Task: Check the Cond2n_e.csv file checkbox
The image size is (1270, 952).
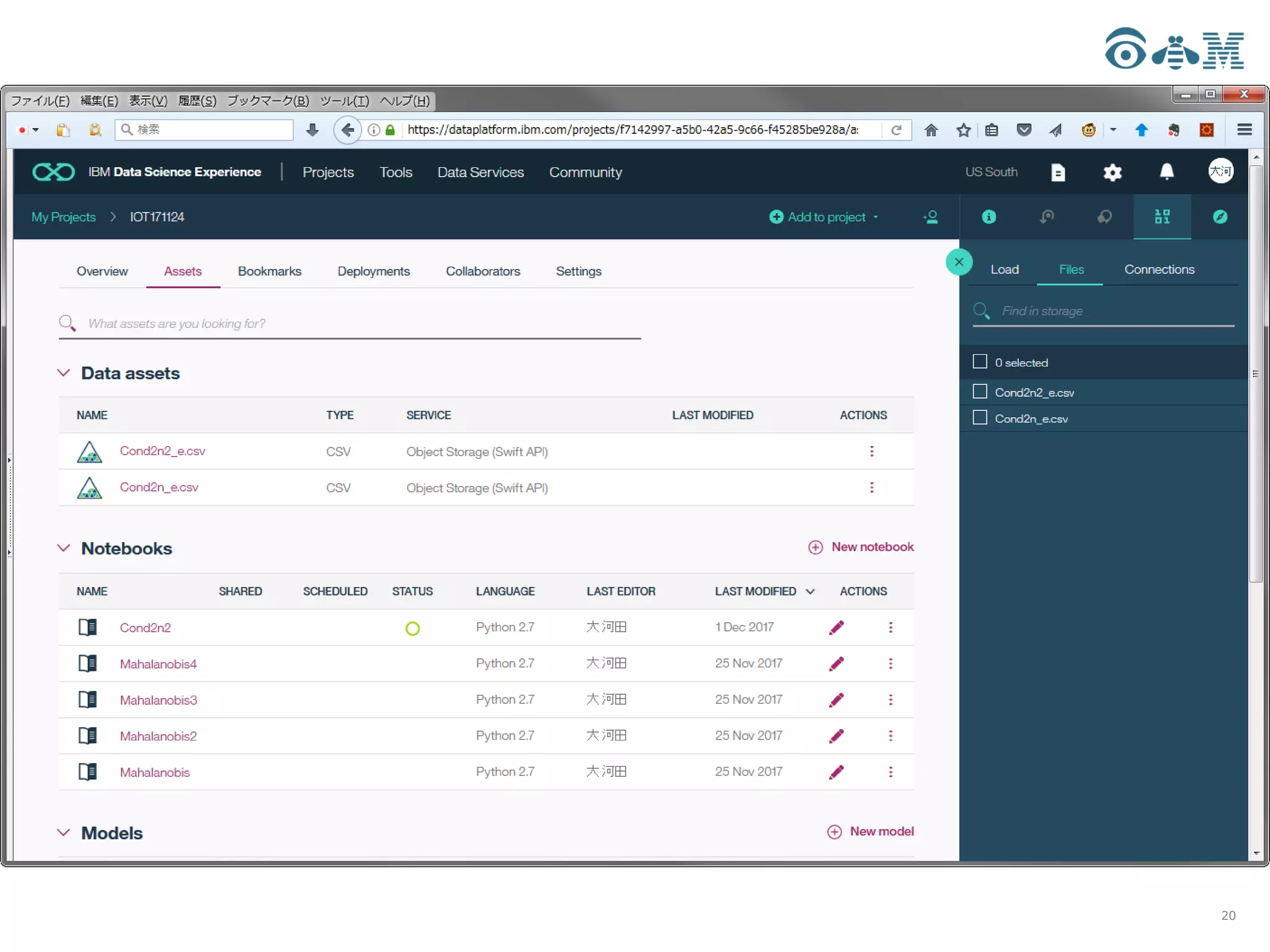Action: pos(980,418)
